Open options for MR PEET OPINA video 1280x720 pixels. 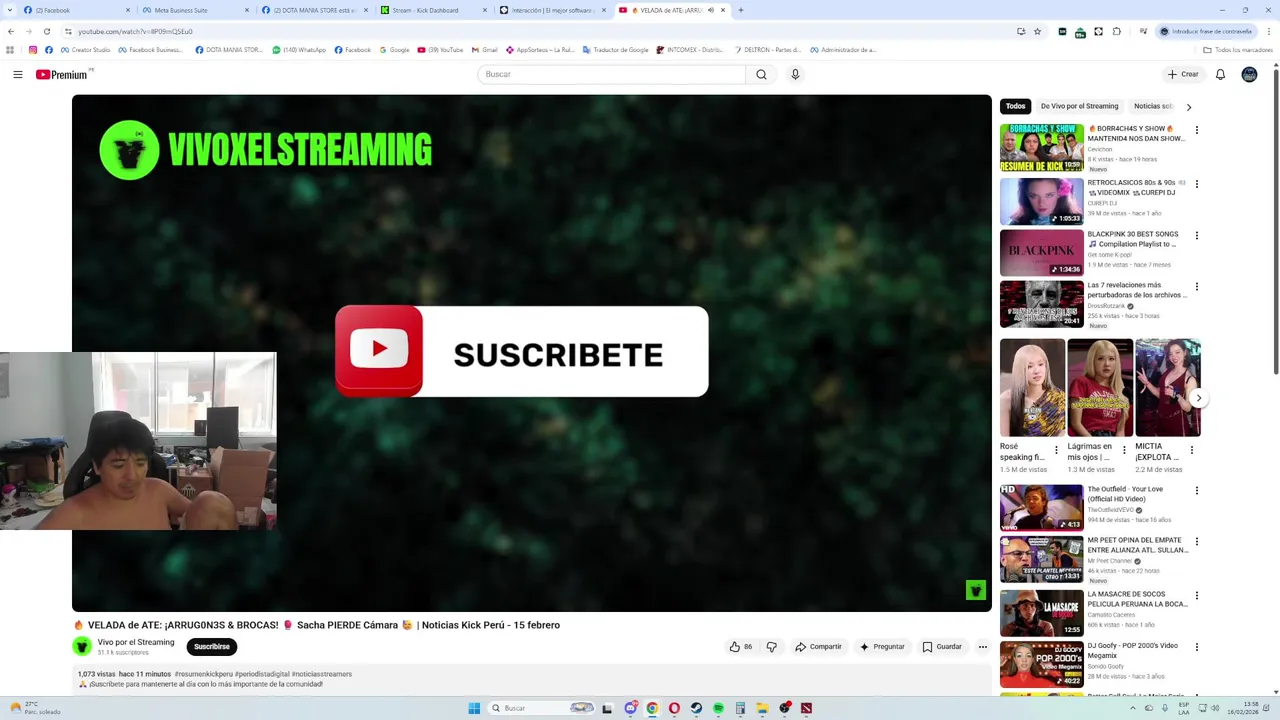click(1196, 542)
